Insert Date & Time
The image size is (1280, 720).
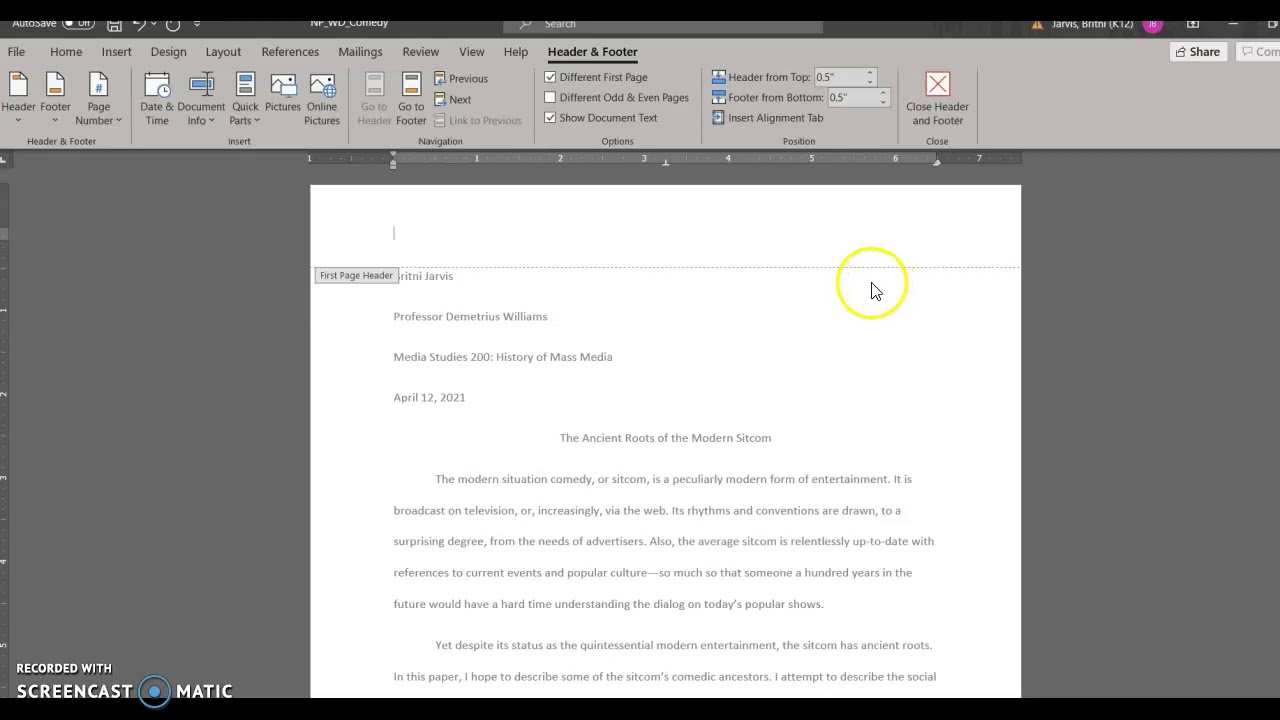tap(157, 99)
